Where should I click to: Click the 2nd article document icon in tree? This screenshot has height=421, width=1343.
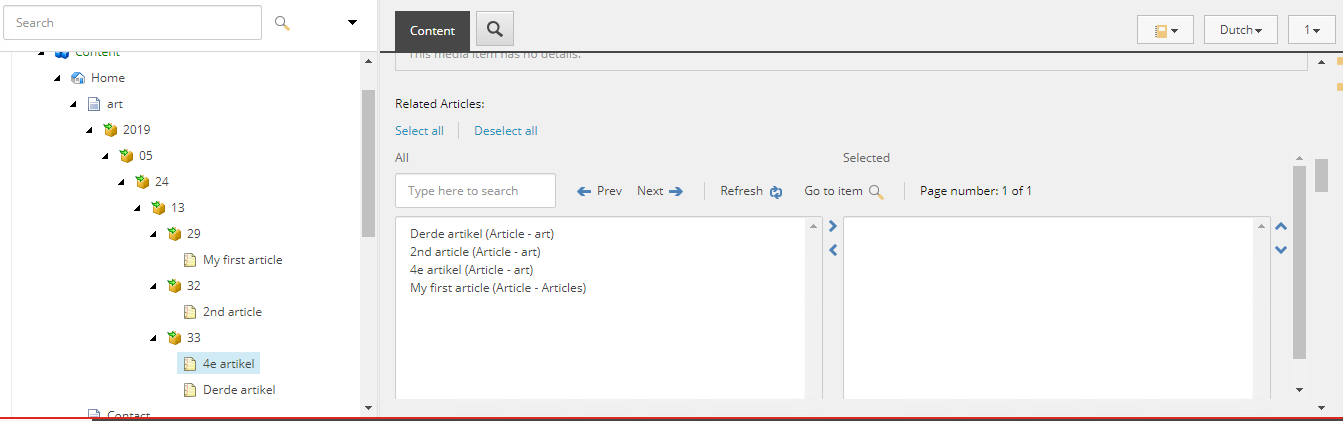pyautogui.click(x=190, y=312)
